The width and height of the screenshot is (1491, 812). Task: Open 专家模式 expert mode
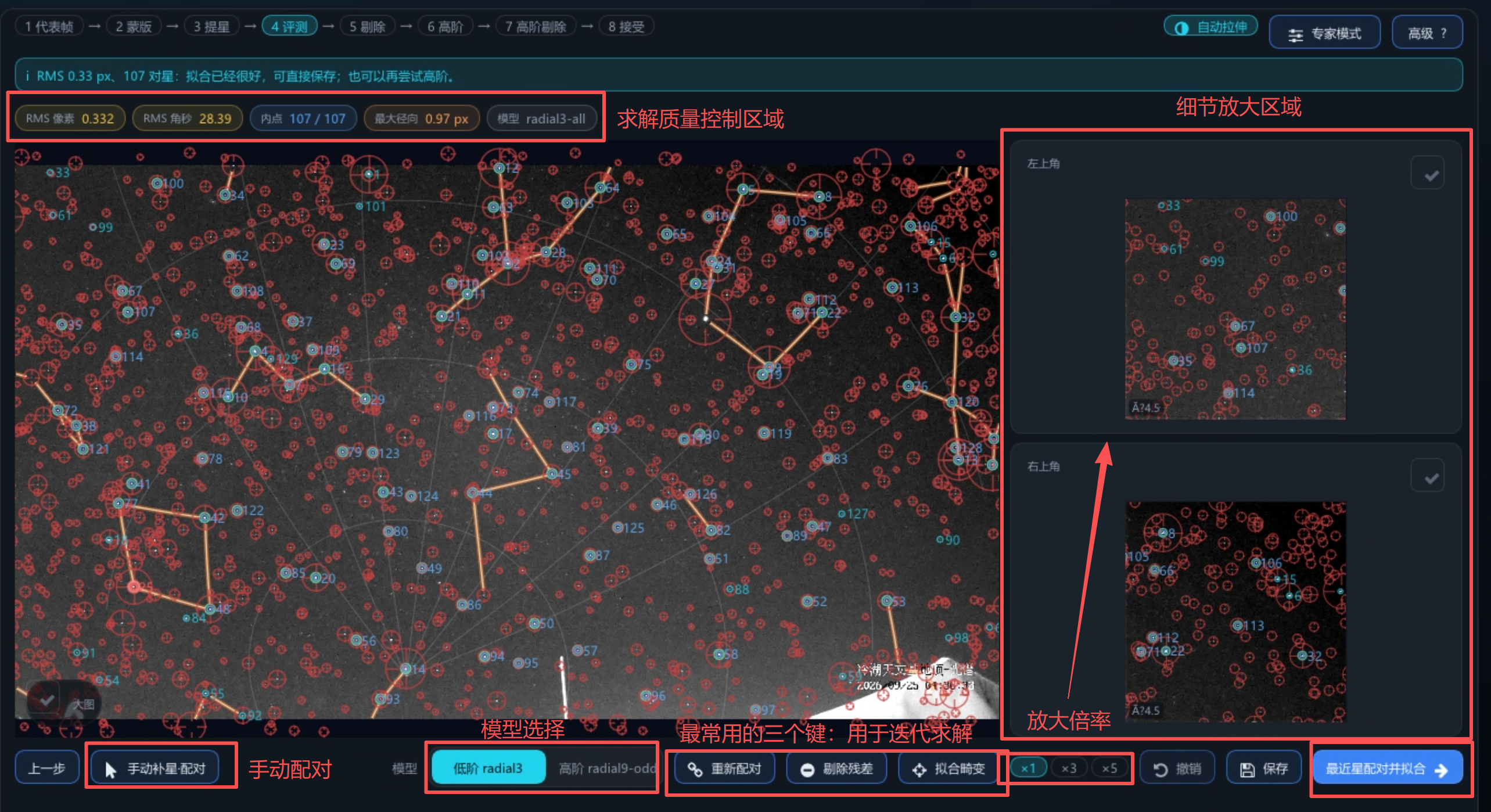tap(1324, 33)
